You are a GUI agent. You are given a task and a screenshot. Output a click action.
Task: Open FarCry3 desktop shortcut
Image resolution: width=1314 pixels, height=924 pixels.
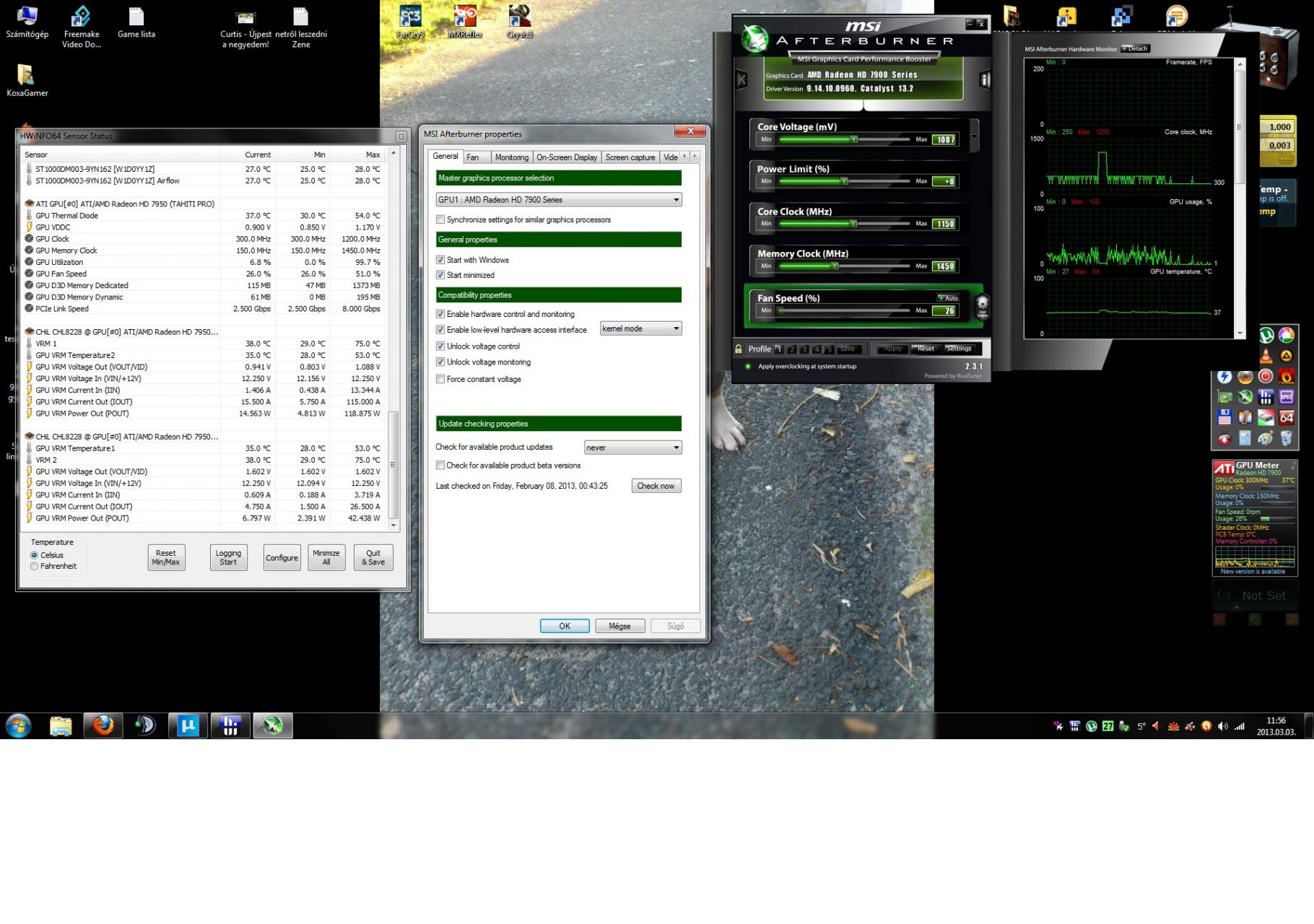(410, 22)
